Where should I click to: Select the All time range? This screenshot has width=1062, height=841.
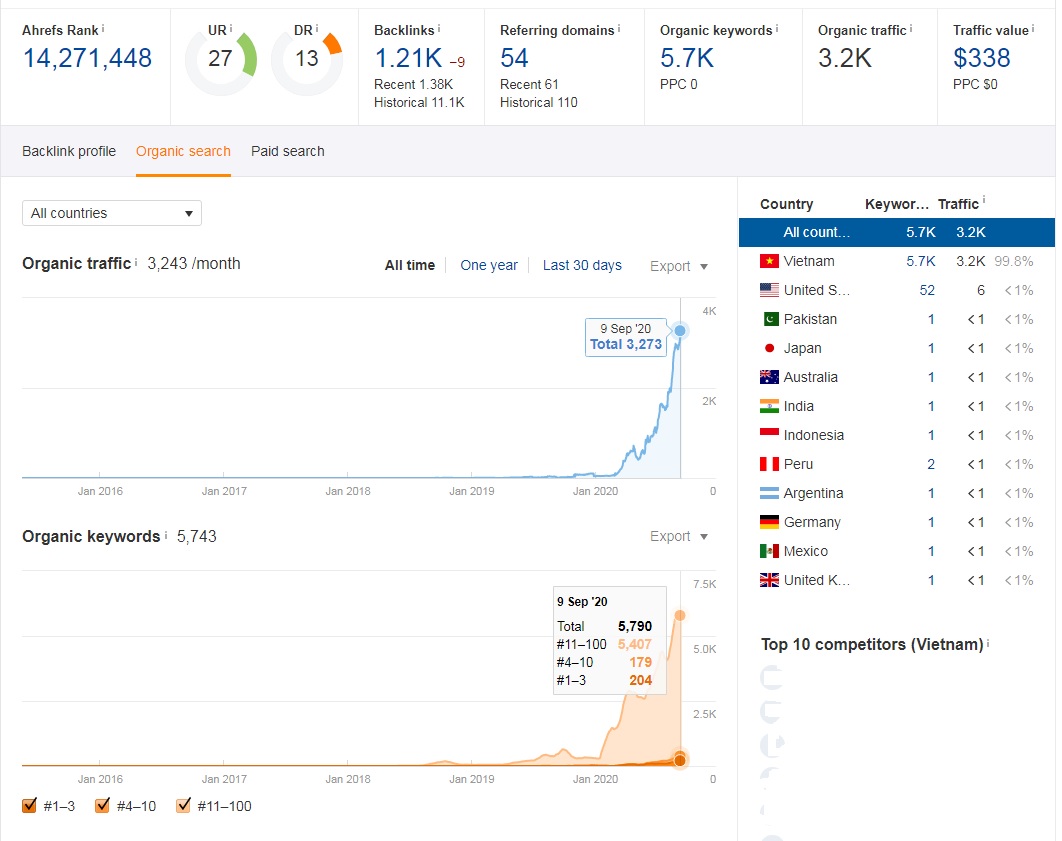(x=410, y=265)
